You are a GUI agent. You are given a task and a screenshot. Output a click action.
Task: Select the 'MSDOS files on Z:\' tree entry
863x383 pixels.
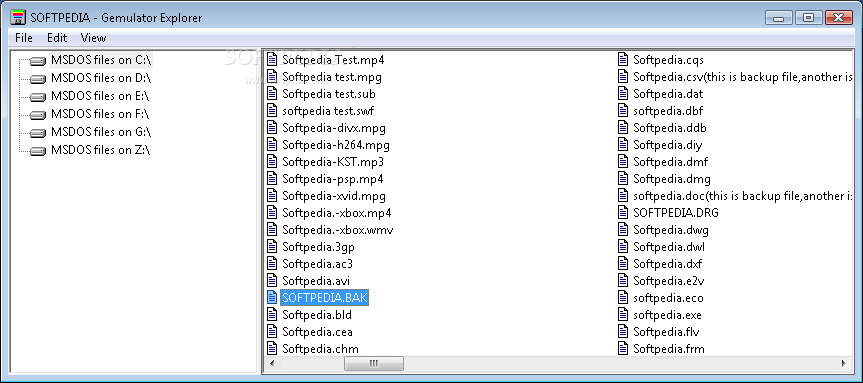coord(100,150)
